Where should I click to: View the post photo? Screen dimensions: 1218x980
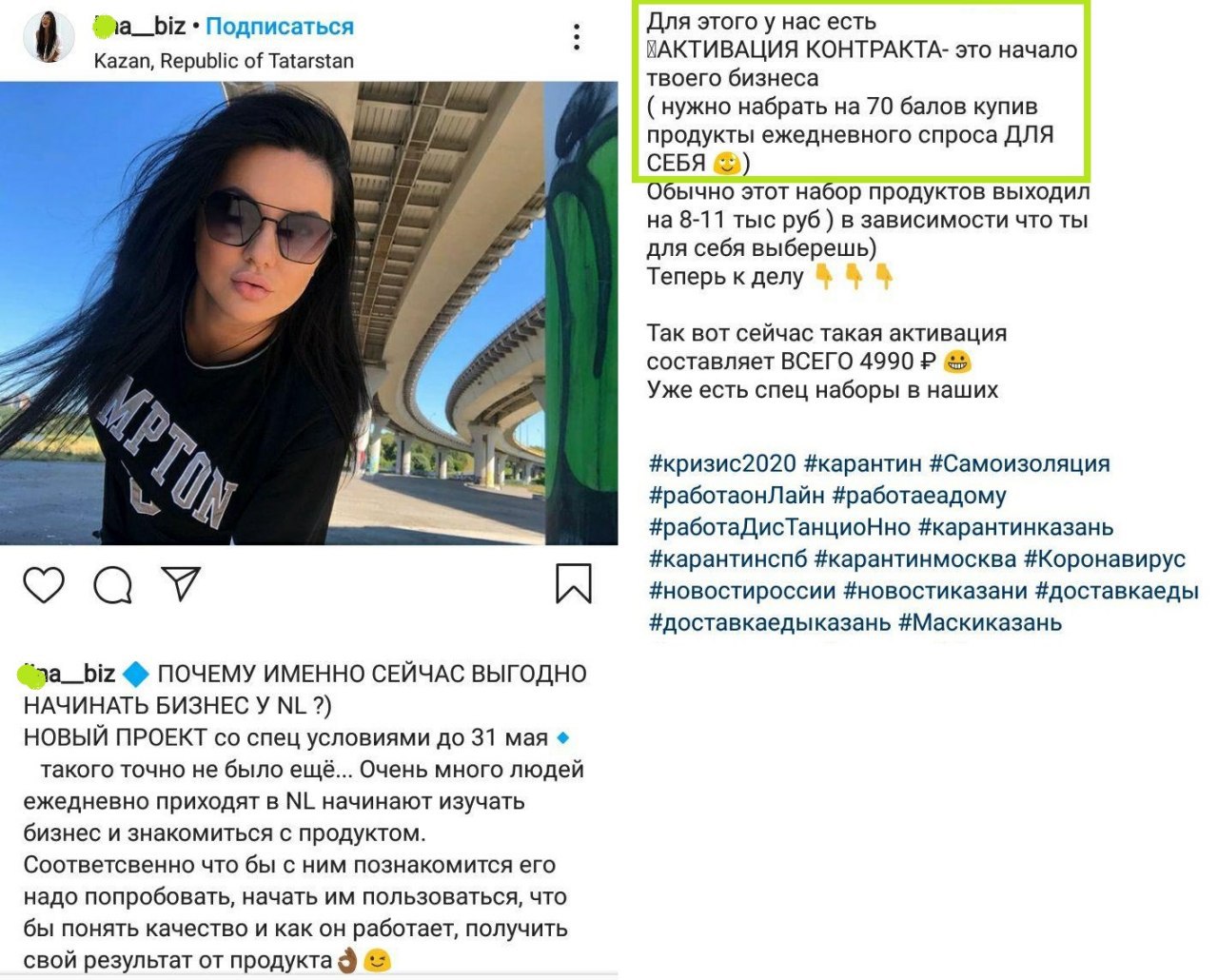click(x=309, y=313)
